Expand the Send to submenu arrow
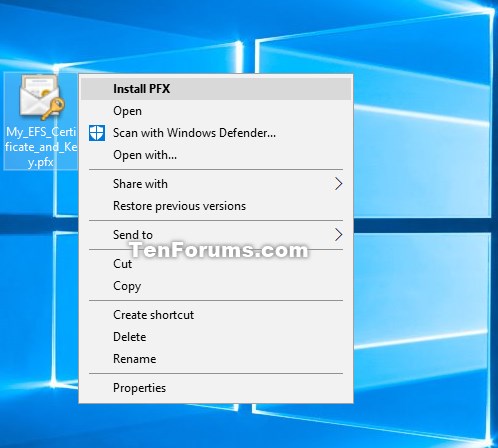 [338, 235]
